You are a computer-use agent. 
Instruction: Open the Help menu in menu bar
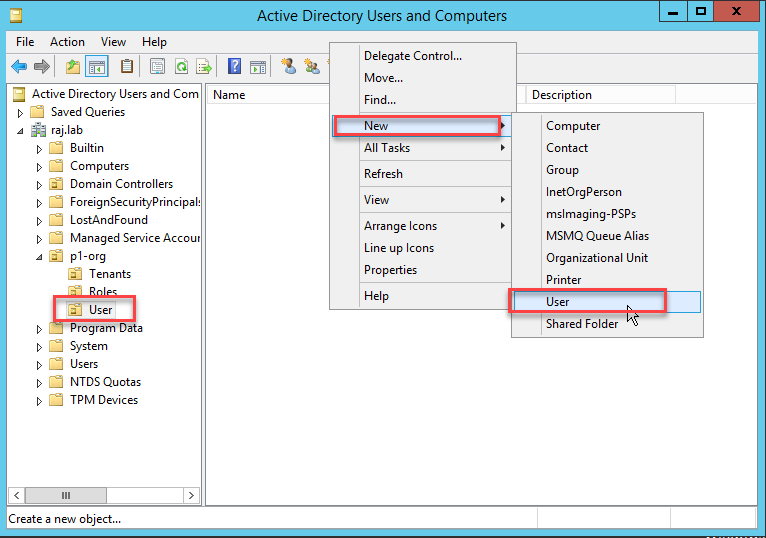(x=154, y=42)
